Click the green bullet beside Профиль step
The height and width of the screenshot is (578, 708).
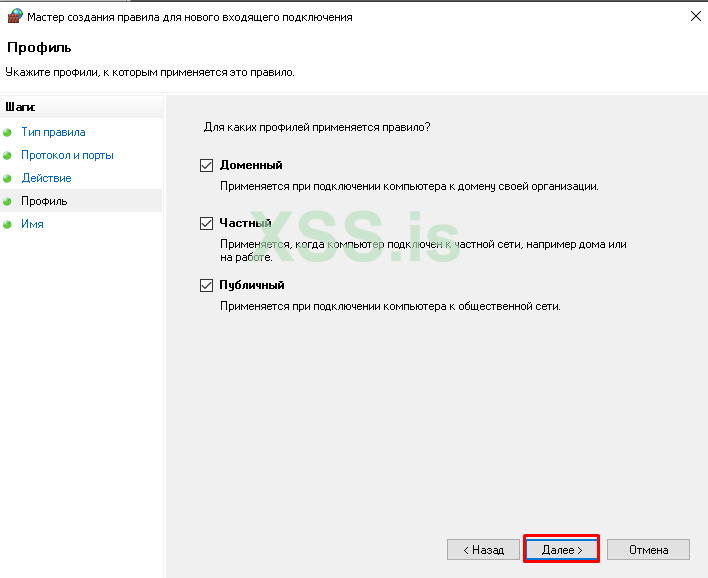tap(8, 201)
